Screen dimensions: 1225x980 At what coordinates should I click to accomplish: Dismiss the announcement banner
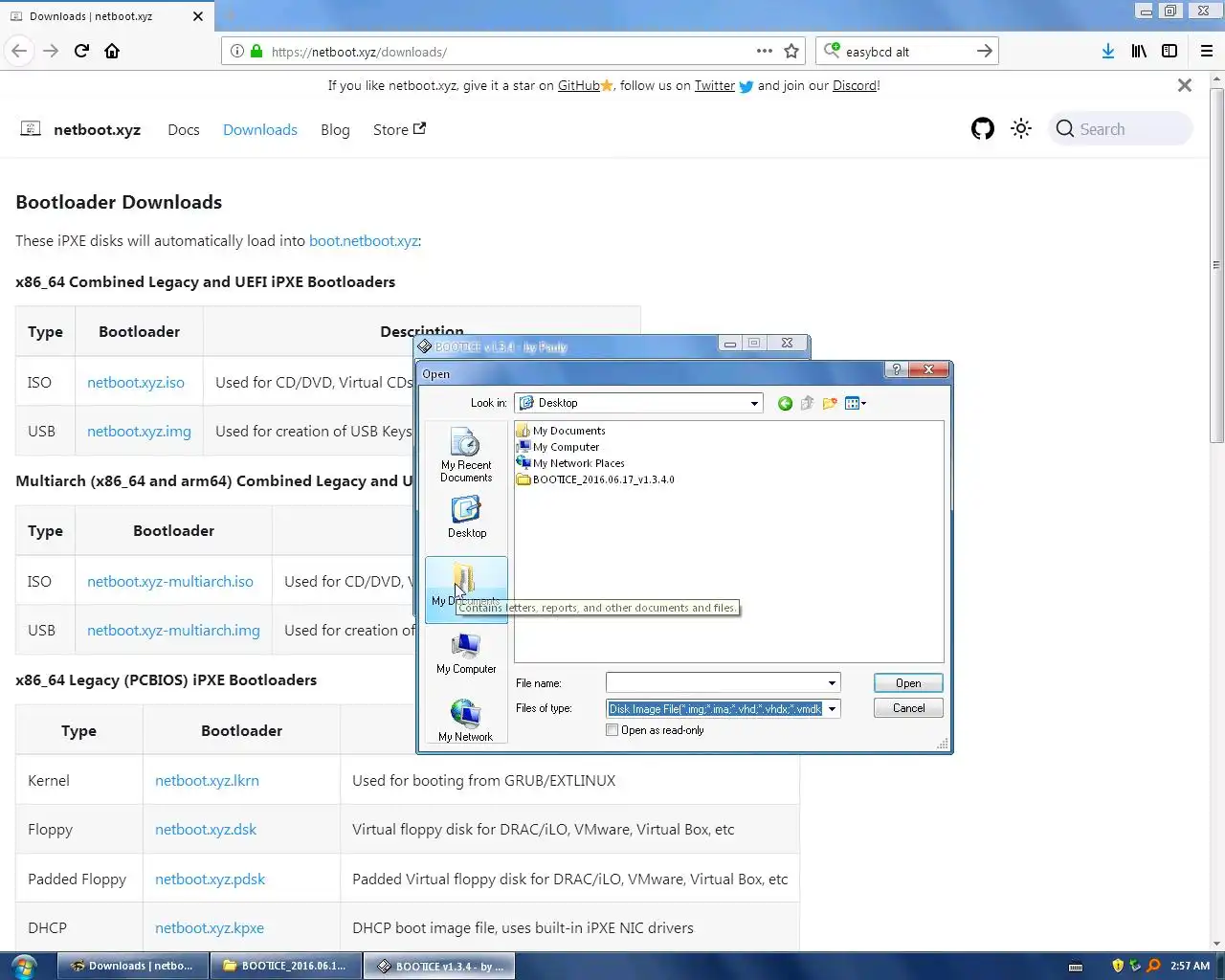(x=1185, y=85)
